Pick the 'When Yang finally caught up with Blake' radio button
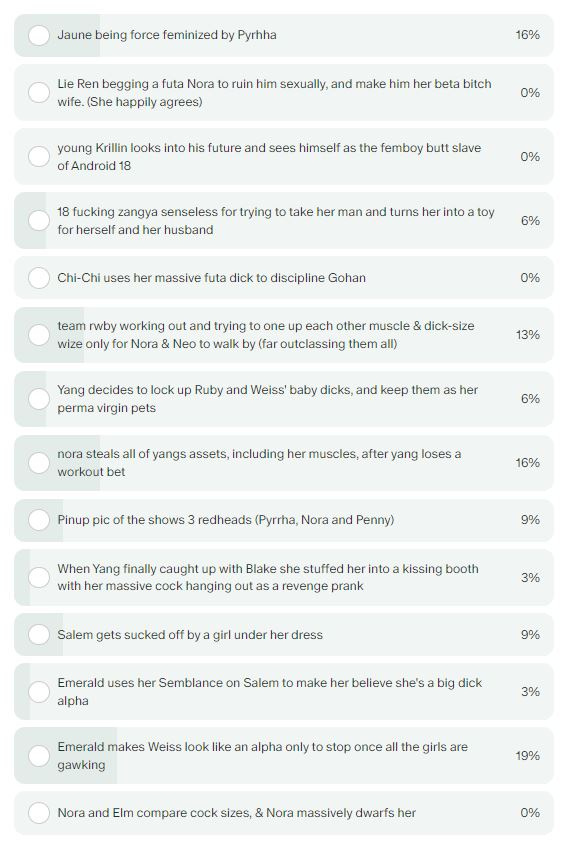Image resolution: width=563 pixels, height=844 pixels. pyautogui.click(x=39, y=578)
